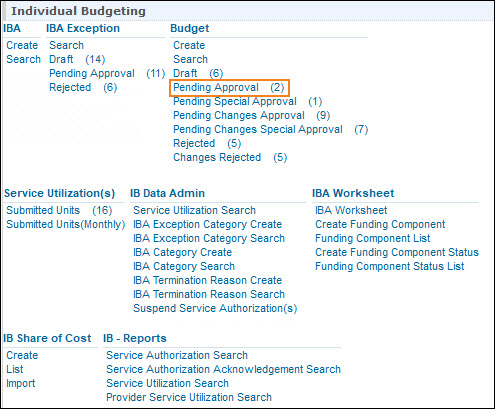View Changes Rejected budgets
The width and height of the screenshot is (495, 409).
coord(217,157)
